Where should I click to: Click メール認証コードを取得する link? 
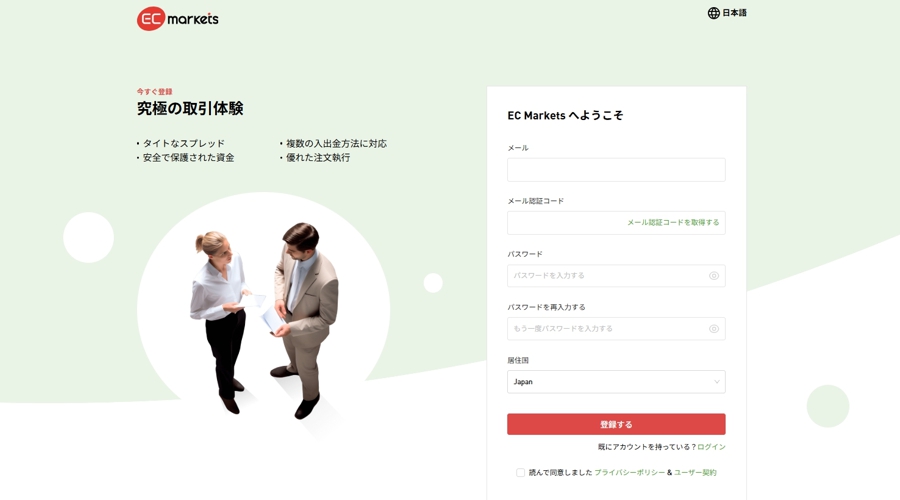673,223
